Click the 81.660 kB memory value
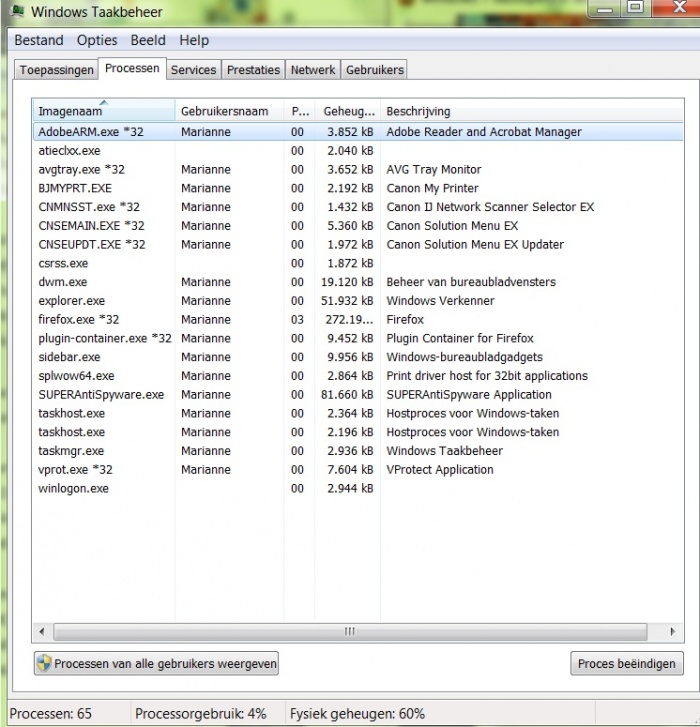The width and height of the screenshot is (700, 727). tap(347, 395)
